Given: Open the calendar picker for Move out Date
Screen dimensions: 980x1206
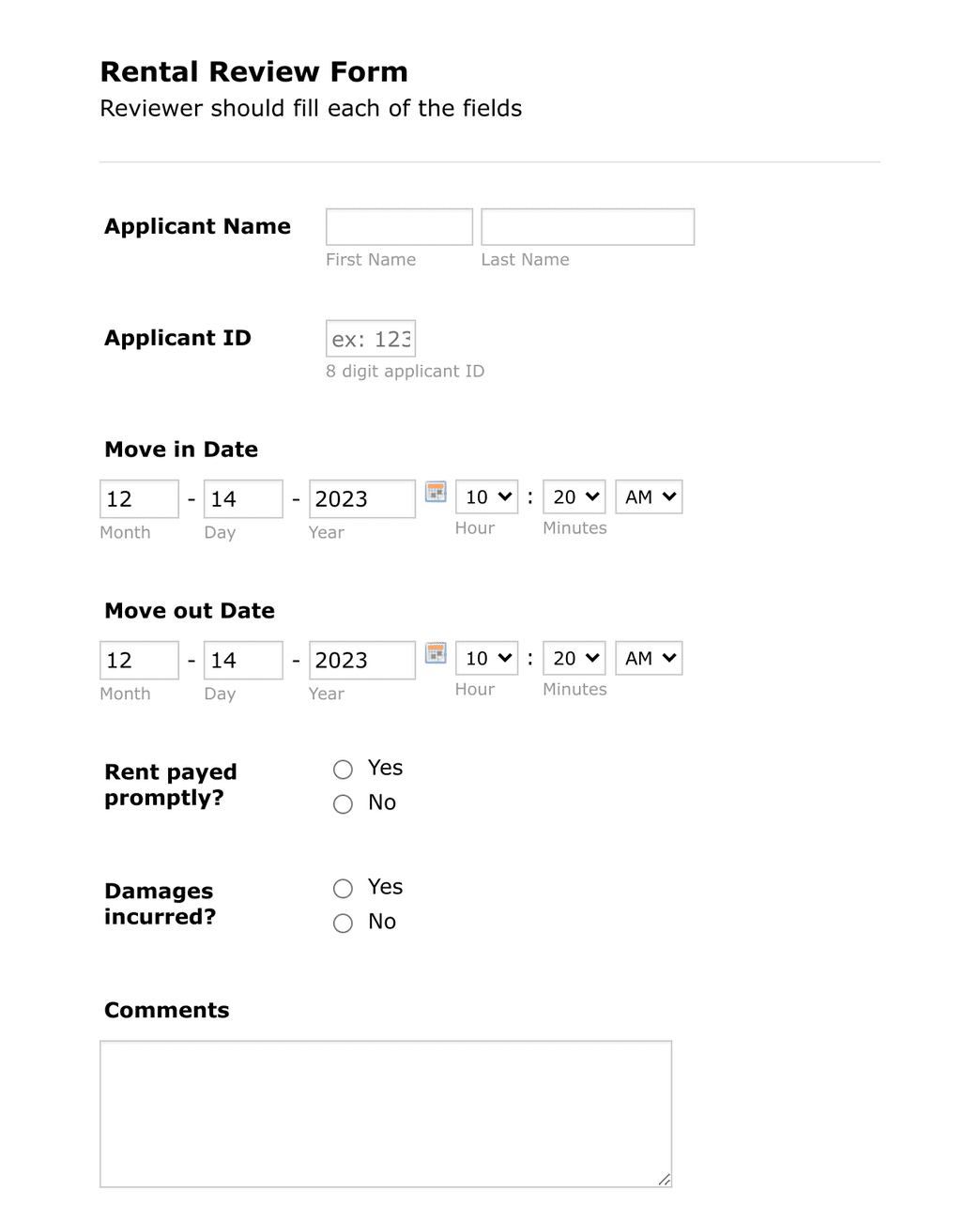Looking at the screenshot, I should coord(435,653).
